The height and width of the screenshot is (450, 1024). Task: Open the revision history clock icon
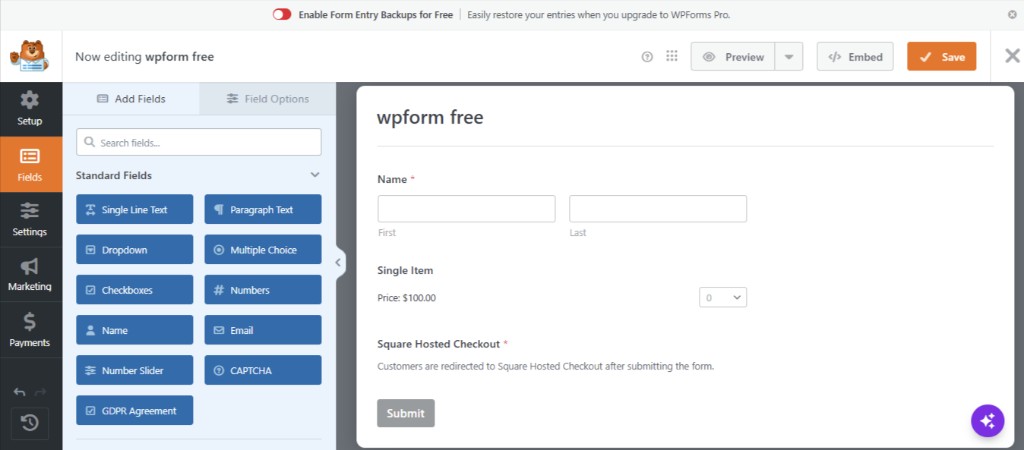(x=30, y=423)
